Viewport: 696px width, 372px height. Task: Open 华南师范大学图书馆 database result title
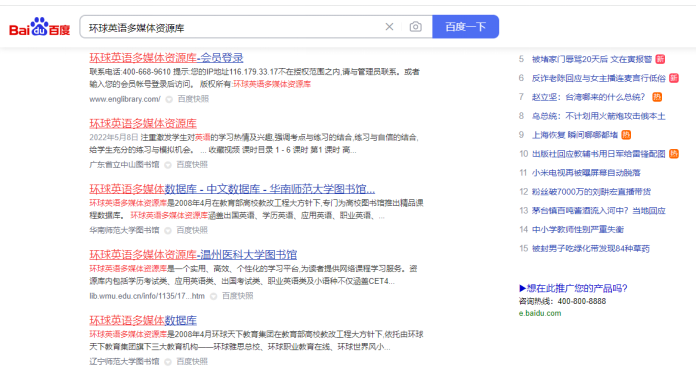click(232, 189)
